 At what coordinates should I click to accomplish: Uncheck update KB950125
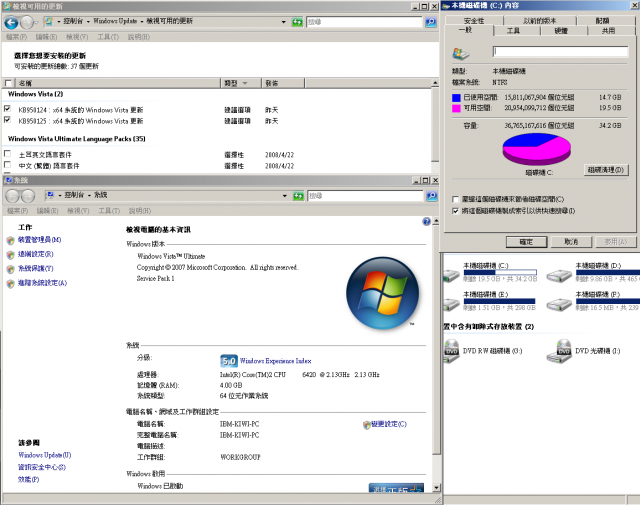click(7, 120)
